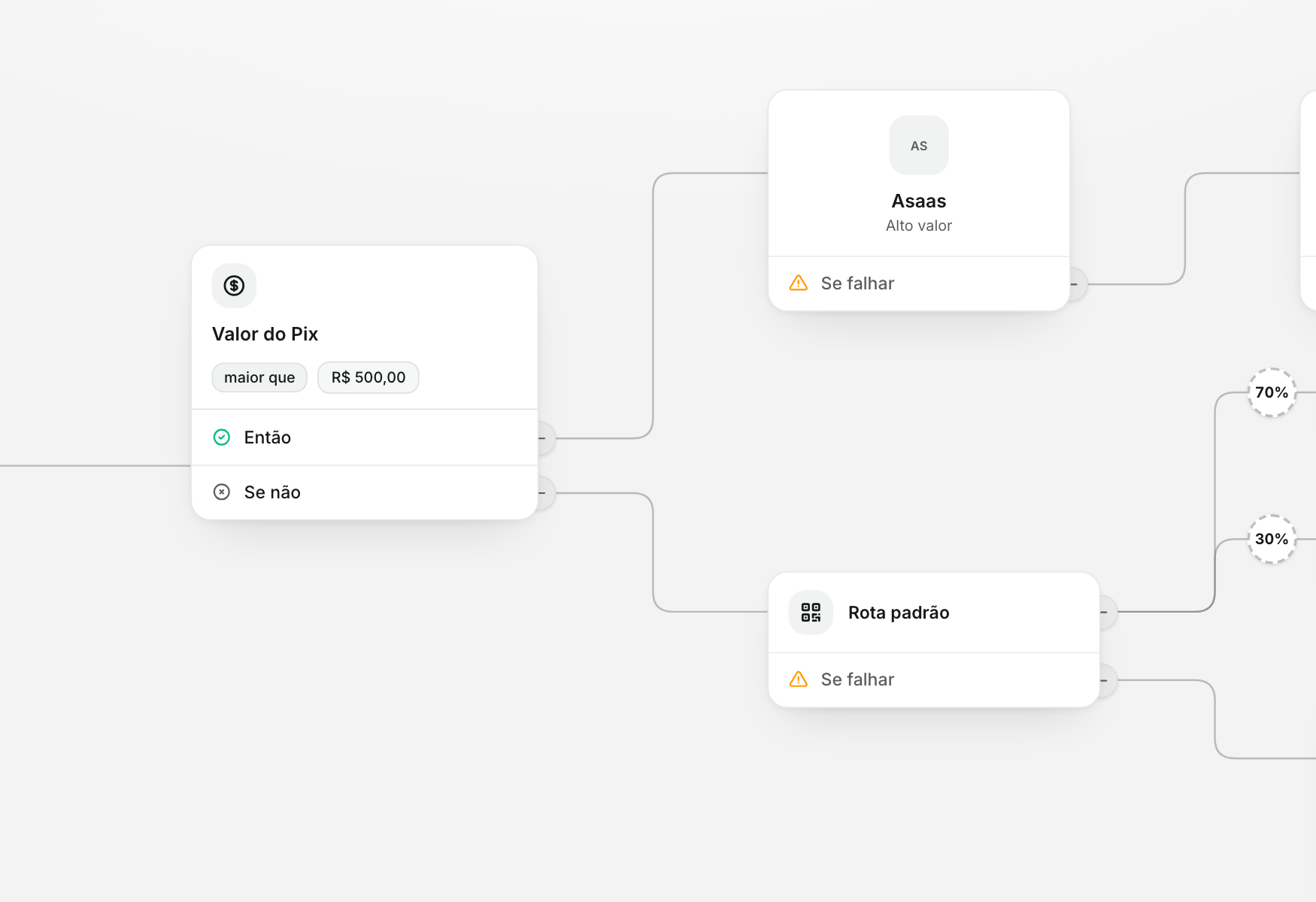Select the Rota padrão node label
1316x902 pixels.
(x=899, y=613)
